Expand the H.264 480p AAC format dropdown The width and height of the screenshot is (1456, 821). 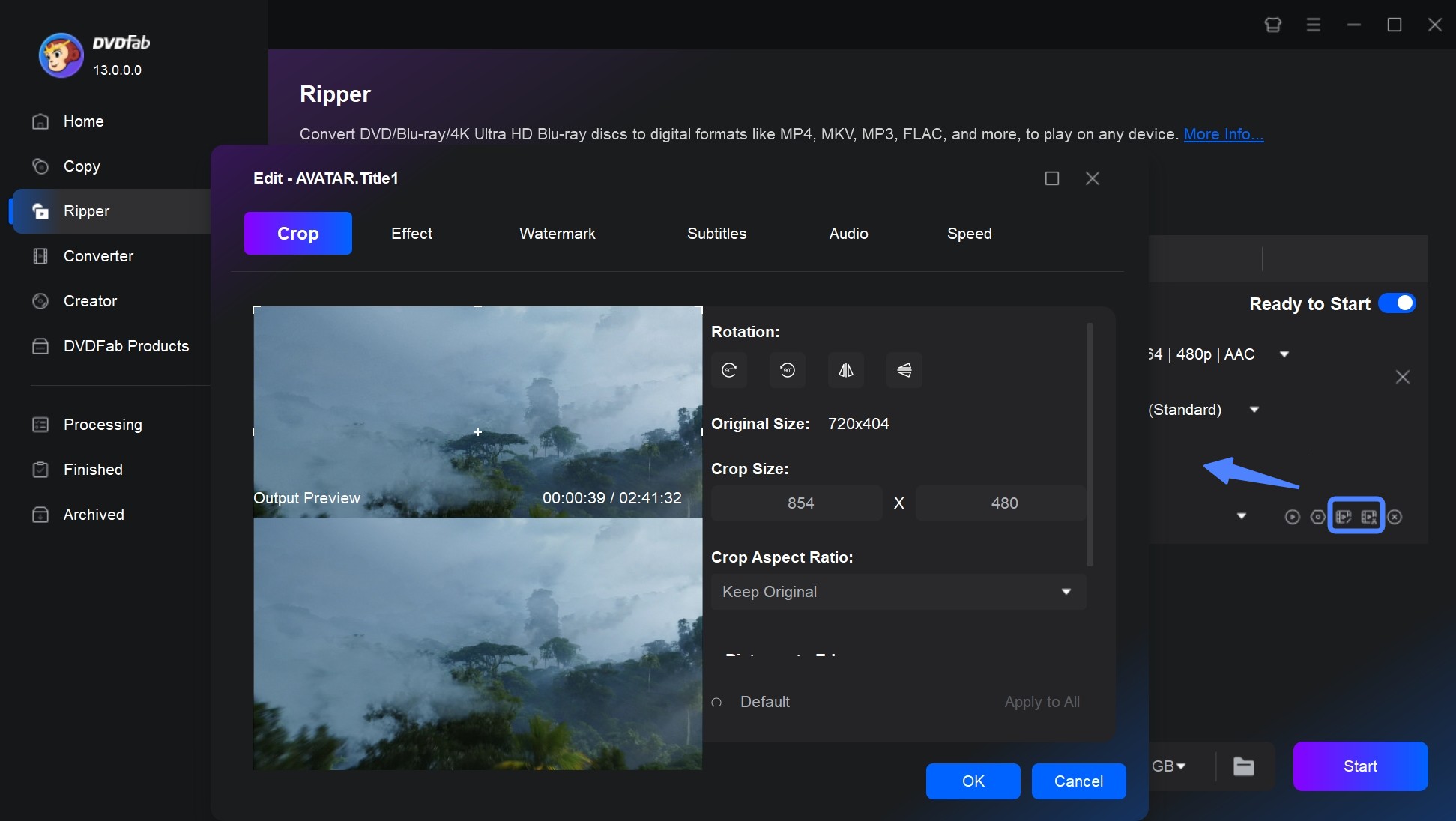click(x=1284, y=354)
